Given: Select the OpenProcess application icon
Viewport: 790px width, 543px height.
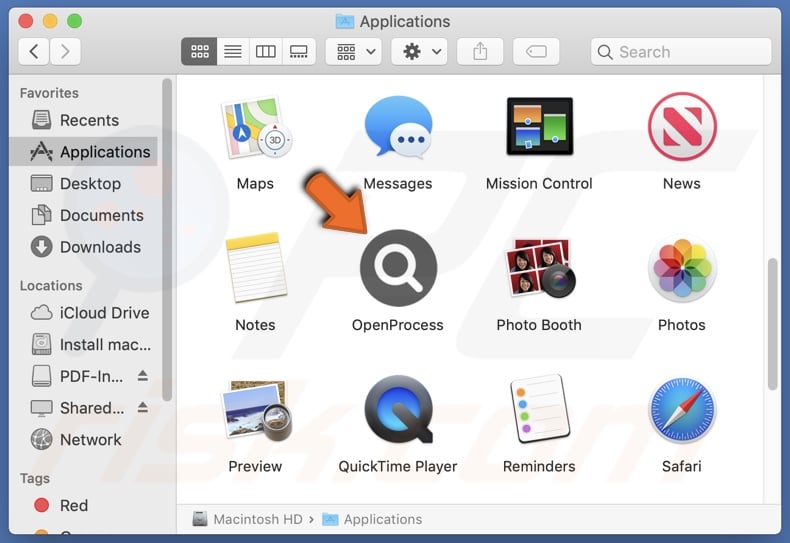Looking at the screenshot, I should [x=398, y=267].
